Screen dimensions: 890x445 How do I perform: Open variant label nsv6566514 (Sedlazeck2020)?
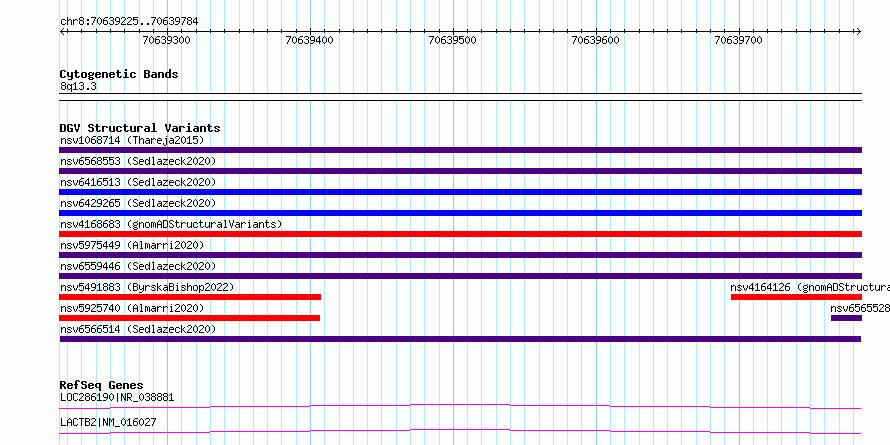(x=138, y=329)
